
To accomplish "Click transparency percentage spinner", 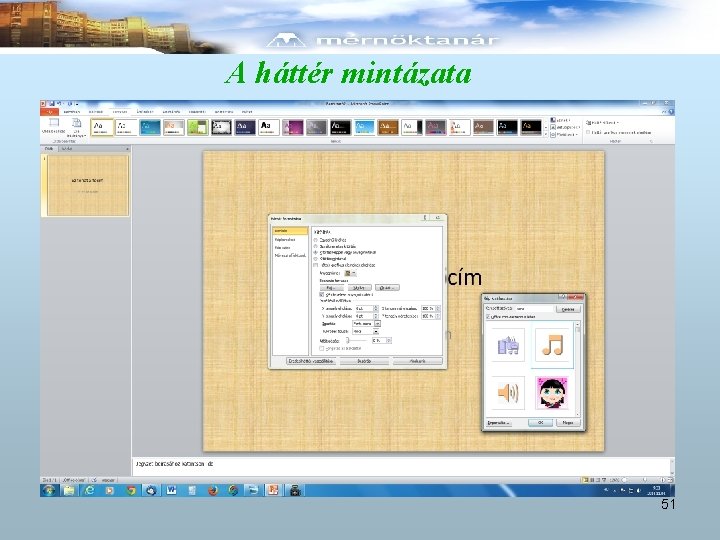I will 389,340.
